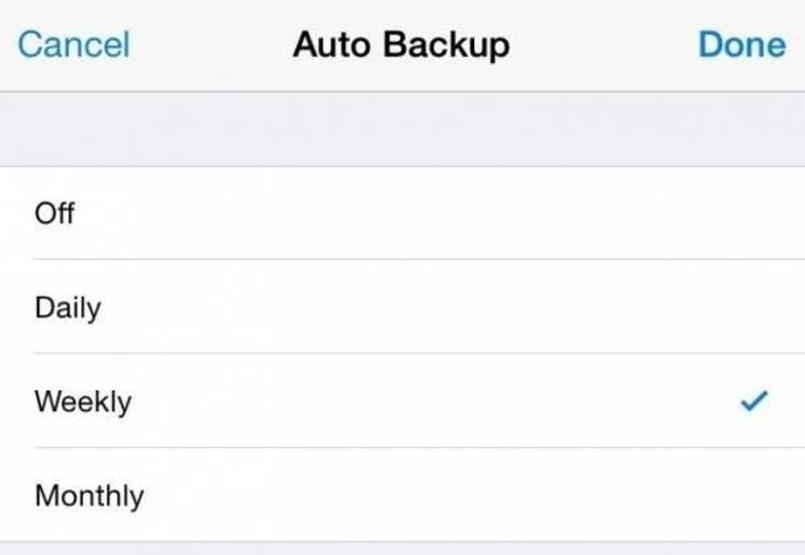Click the Daily label text
This screenshot has height=555, width=805.
pos(67,307)
